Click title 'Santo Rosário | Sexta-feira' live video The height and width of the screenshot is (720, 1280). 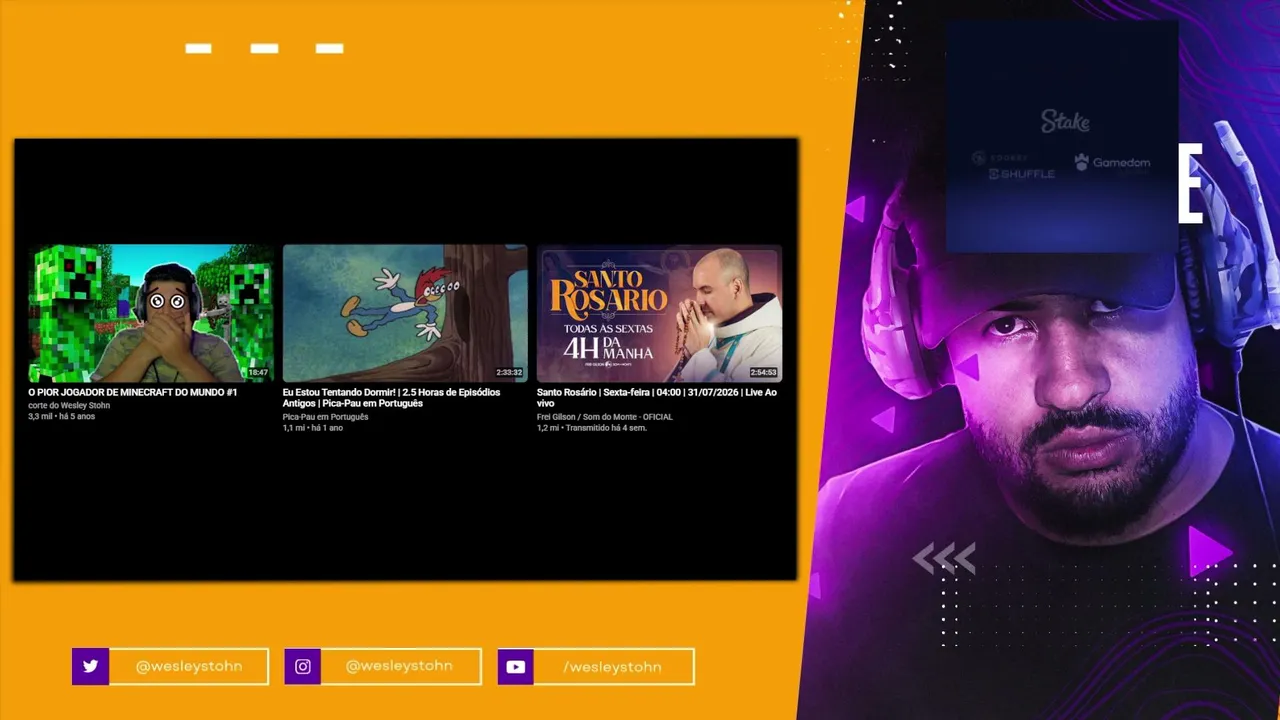coord(656,398)
